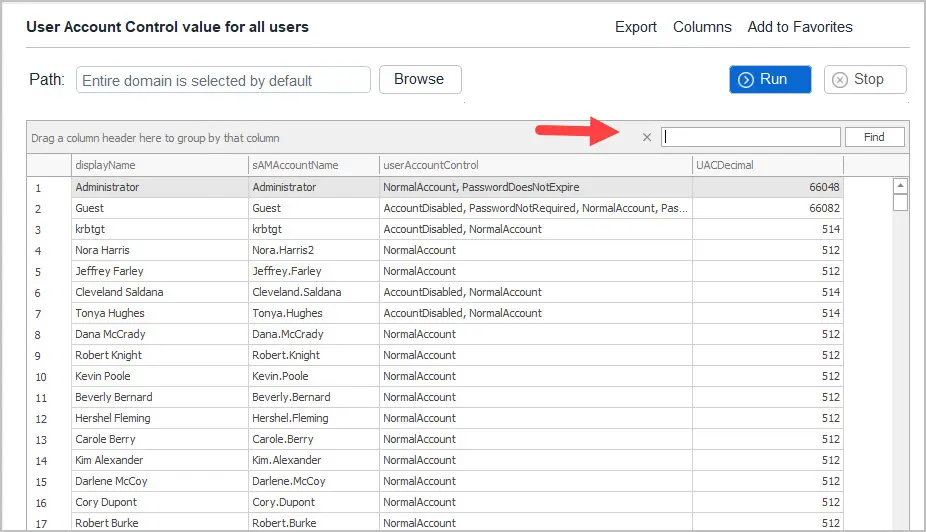Click the Stop button
Screen dimensions: 926x532
coord(865,79)
